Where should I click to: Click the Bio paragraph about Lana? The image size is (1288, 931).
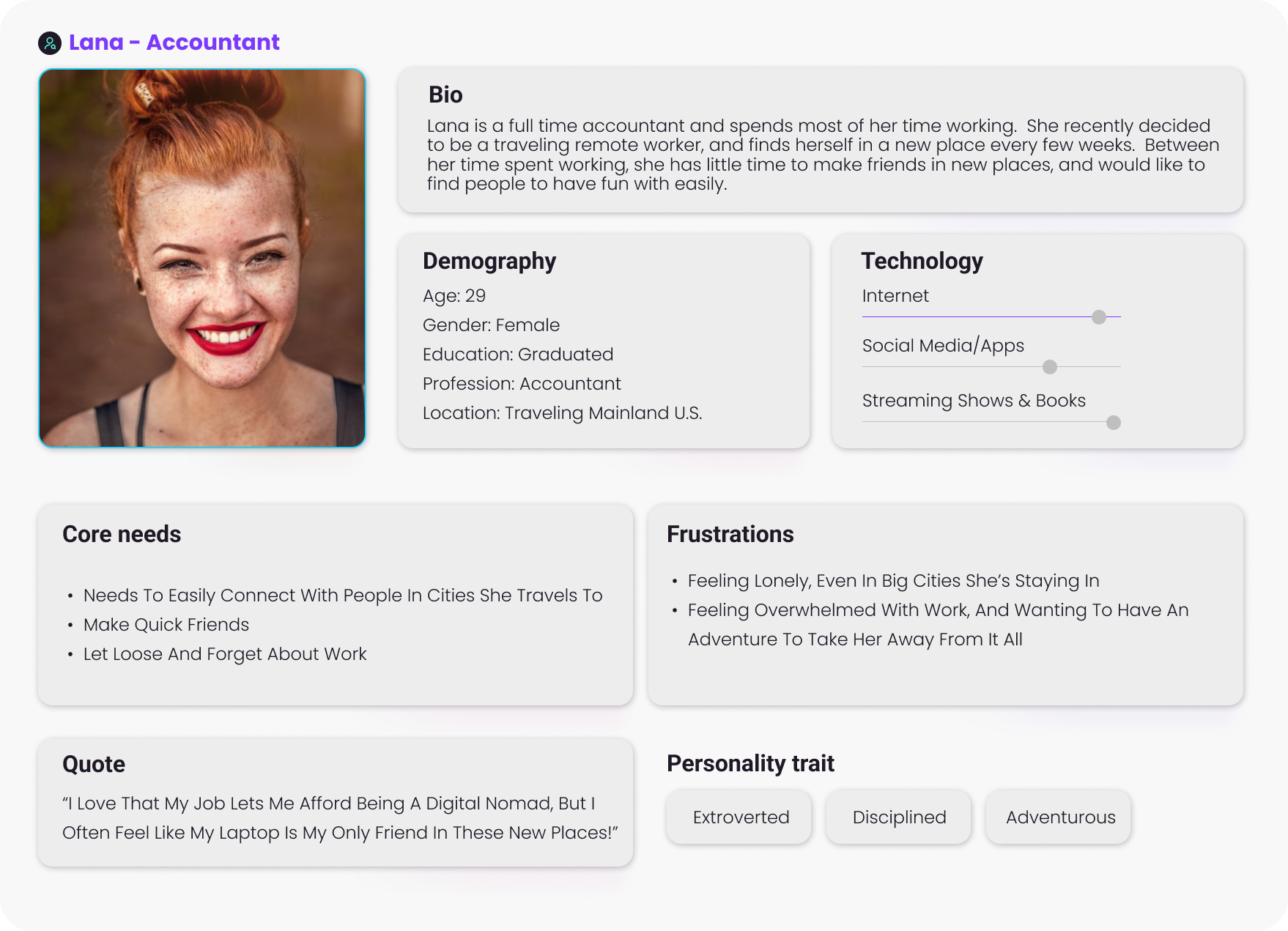[x=823, y=155]
